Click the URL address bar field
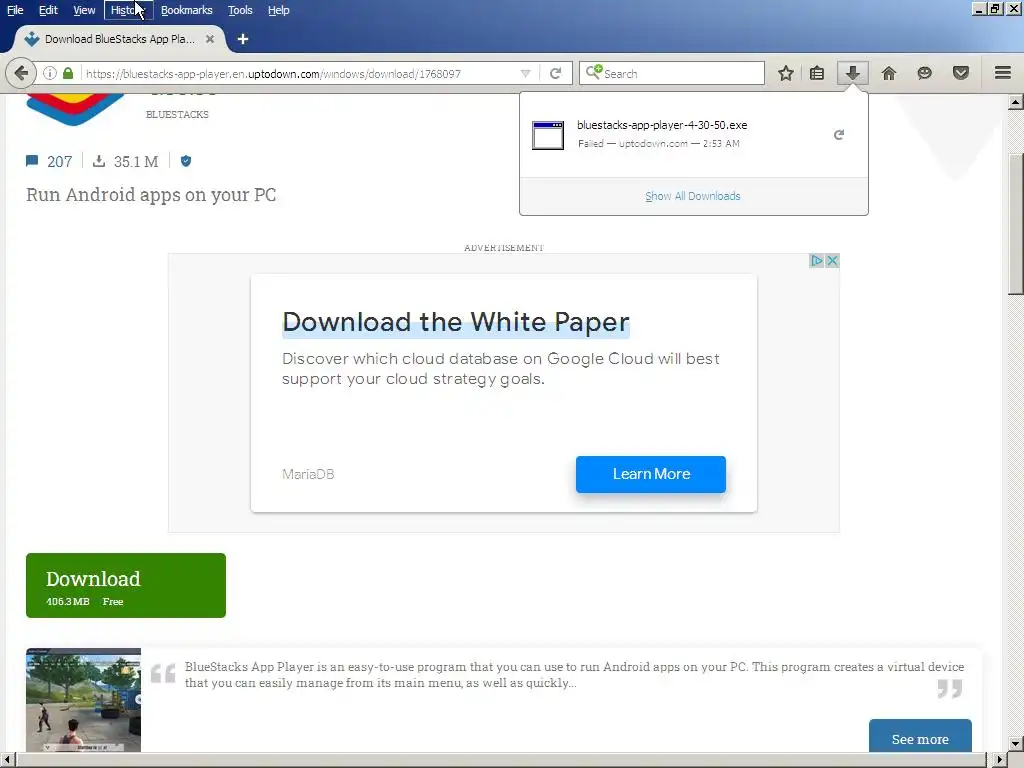Image resolution: width=1024 pixels, height=768 pixels. pyautogui.click(x=300, y=74)
